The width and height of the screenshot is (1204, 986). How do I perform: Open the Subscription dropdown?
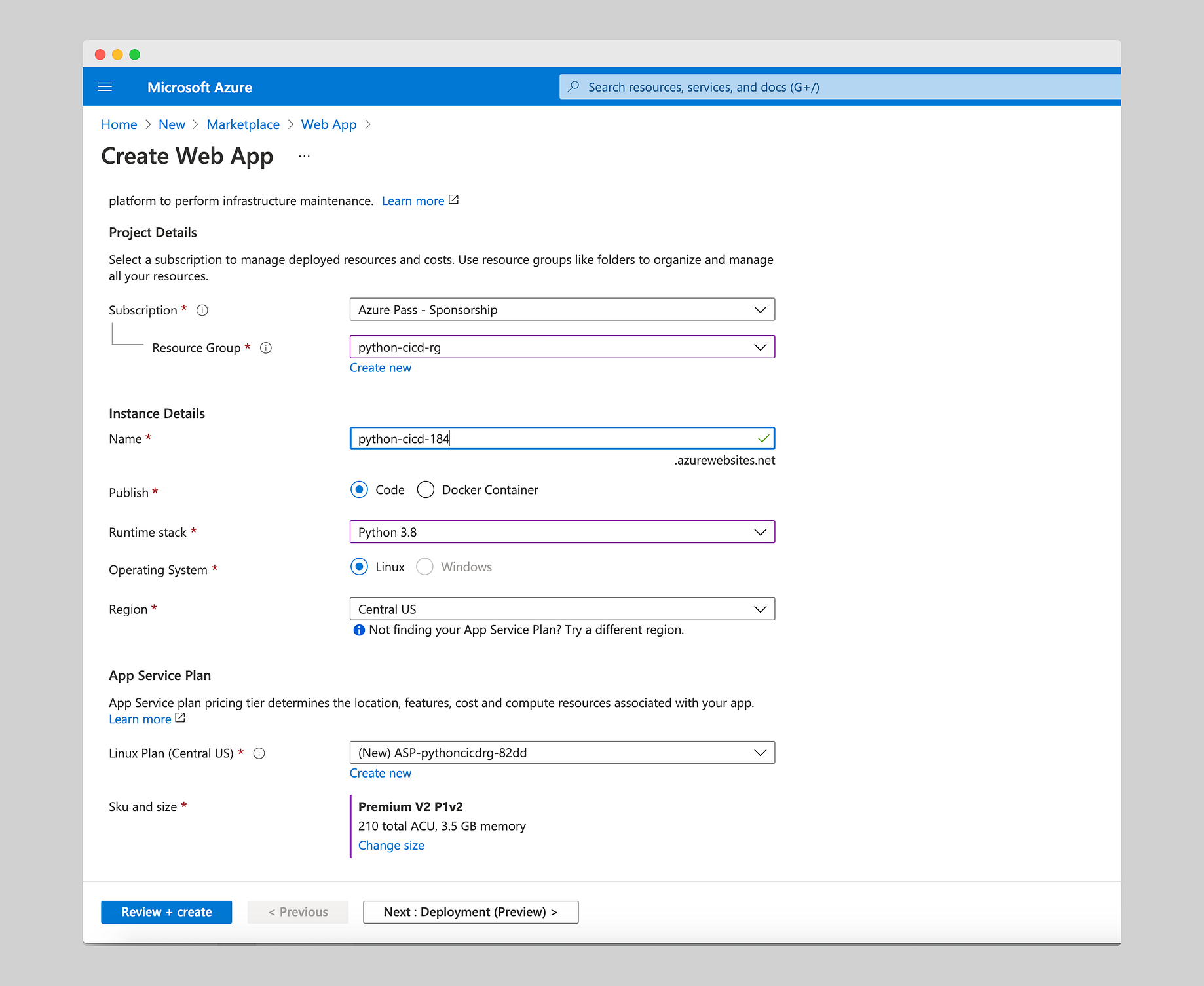[x=562, y=310]
